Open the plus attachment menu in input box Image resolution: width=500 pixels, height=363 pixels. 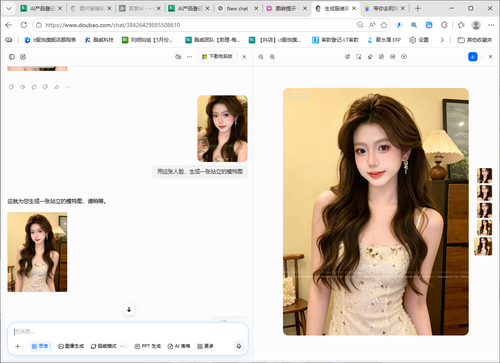[x=18, y=346]
